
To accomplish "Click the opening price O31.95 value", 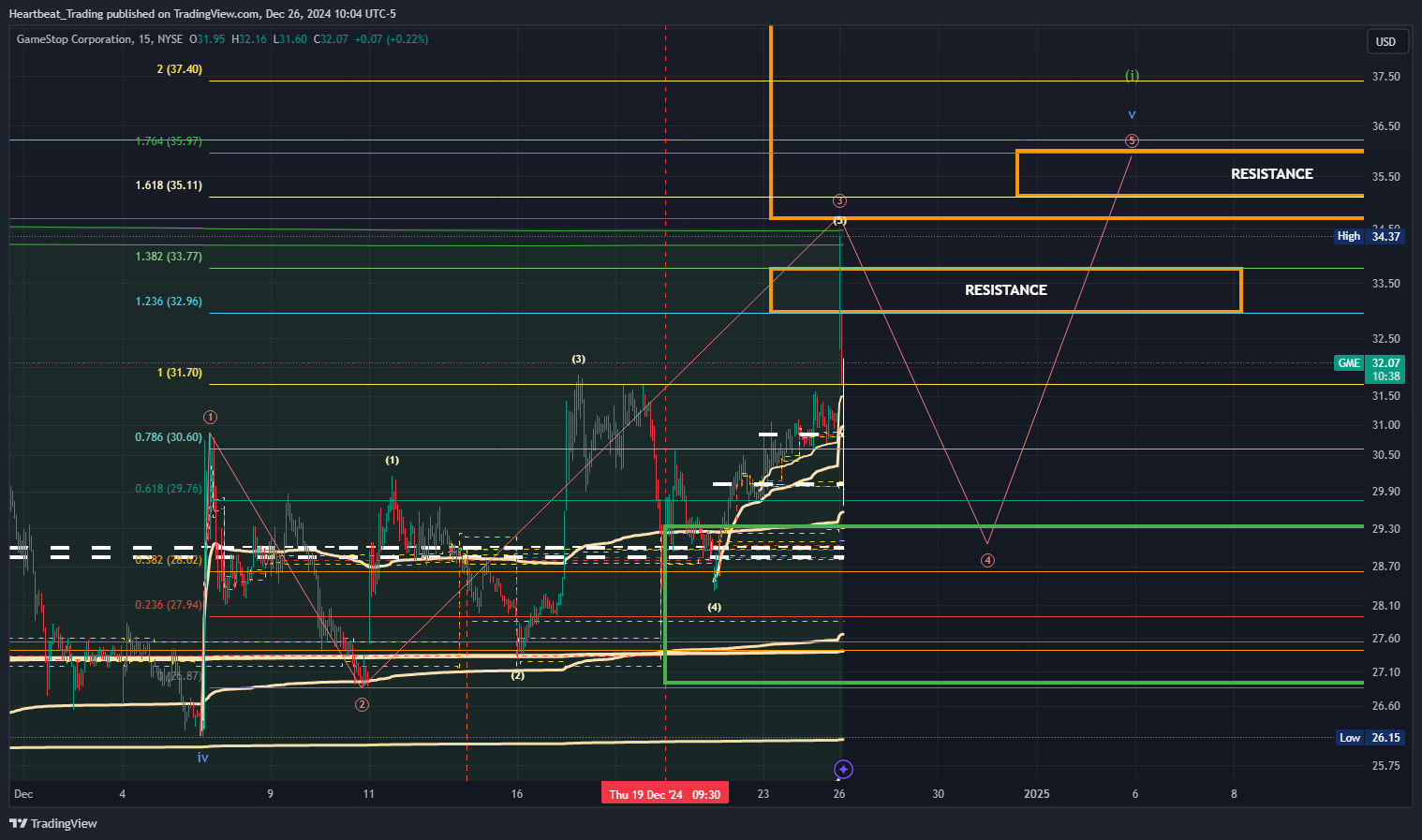I will click(208, 39).
